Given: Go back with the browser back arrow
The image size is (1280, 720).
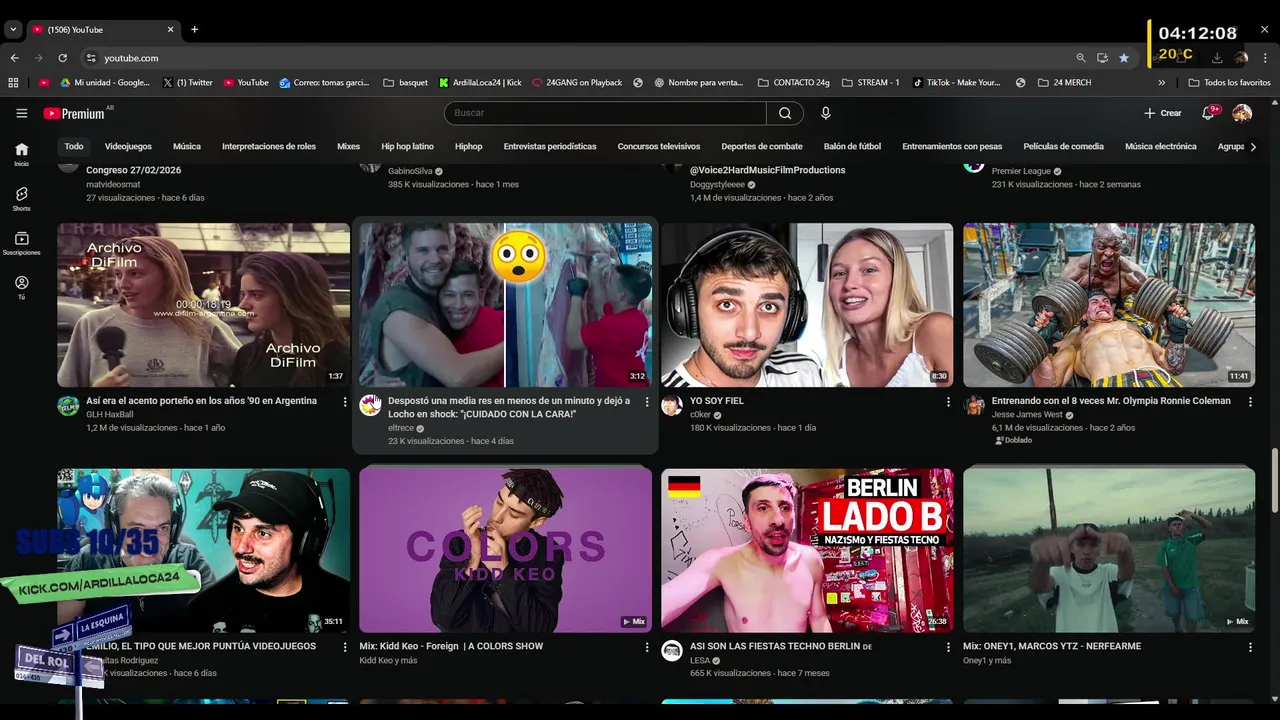Looking at the screenshot, I should 14,58.
